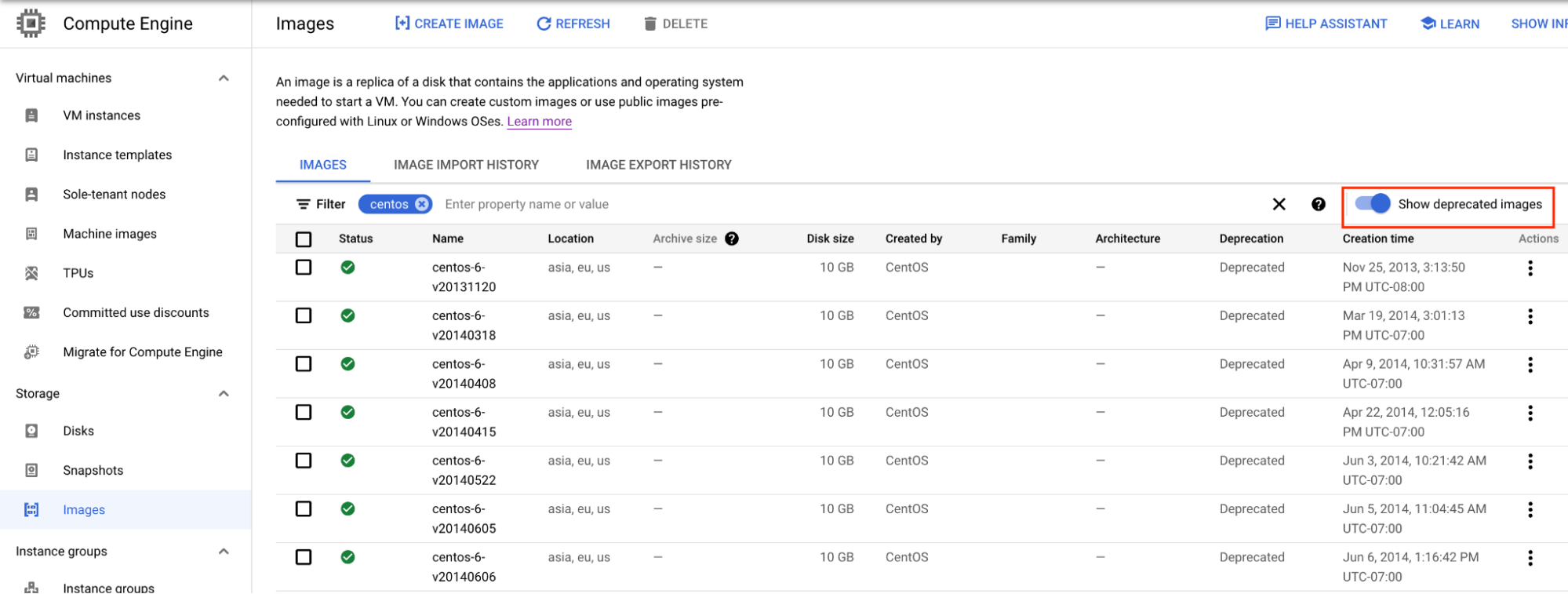
Task: Follow the Learn more link
Action: (x=540, y=122)
